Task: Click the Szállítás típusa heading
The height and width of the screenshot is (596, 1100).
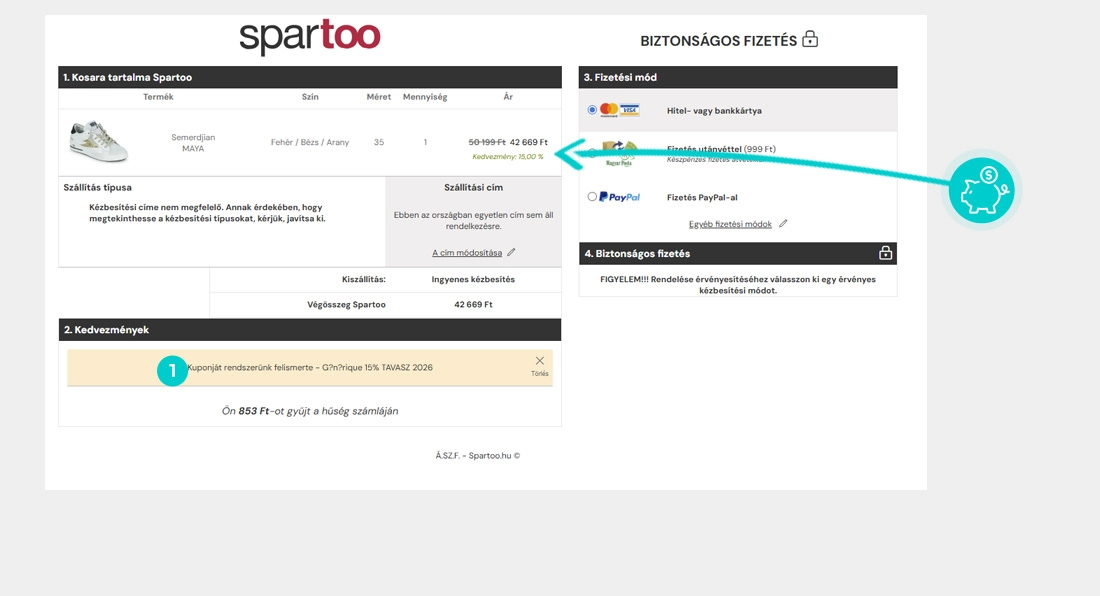Action: pos(98,187)
